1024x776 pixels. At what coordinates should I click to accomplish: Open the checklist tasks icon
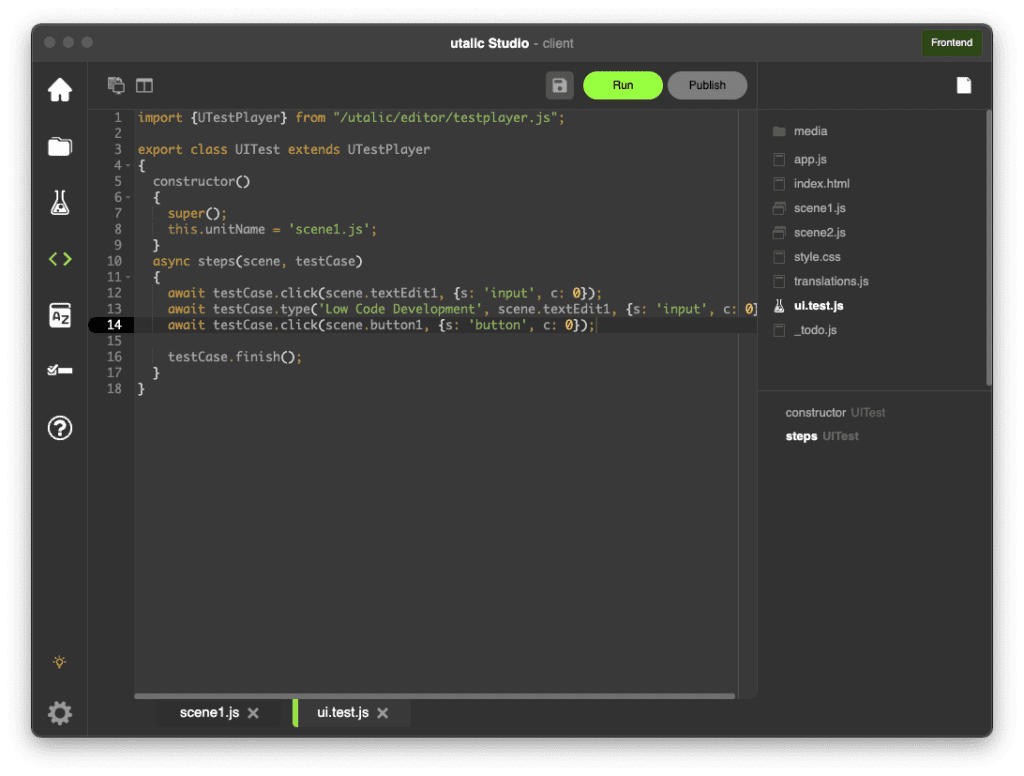(60, 371)
